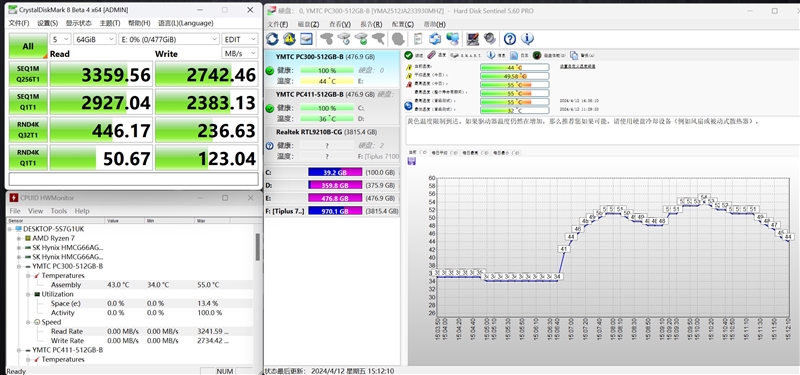This screenshot has height=375, width=800.
Task: Click the yellow warning triangle toolbar icon
Action: click(289, 39)
